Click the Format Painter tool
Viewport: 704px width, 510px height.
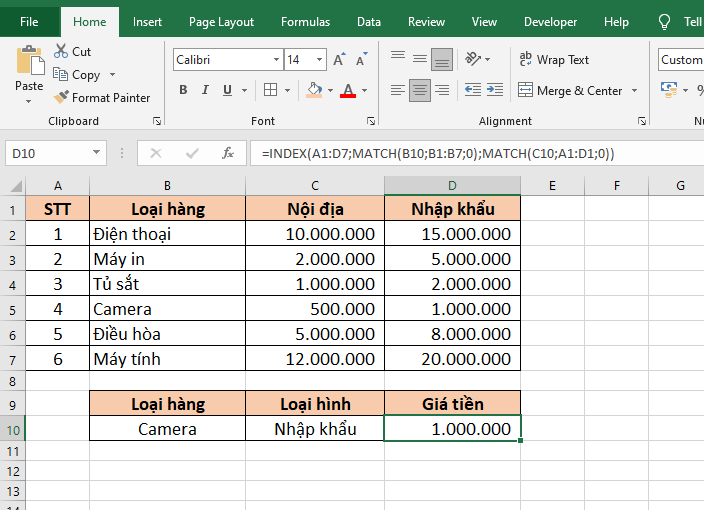tap(101, 98)
